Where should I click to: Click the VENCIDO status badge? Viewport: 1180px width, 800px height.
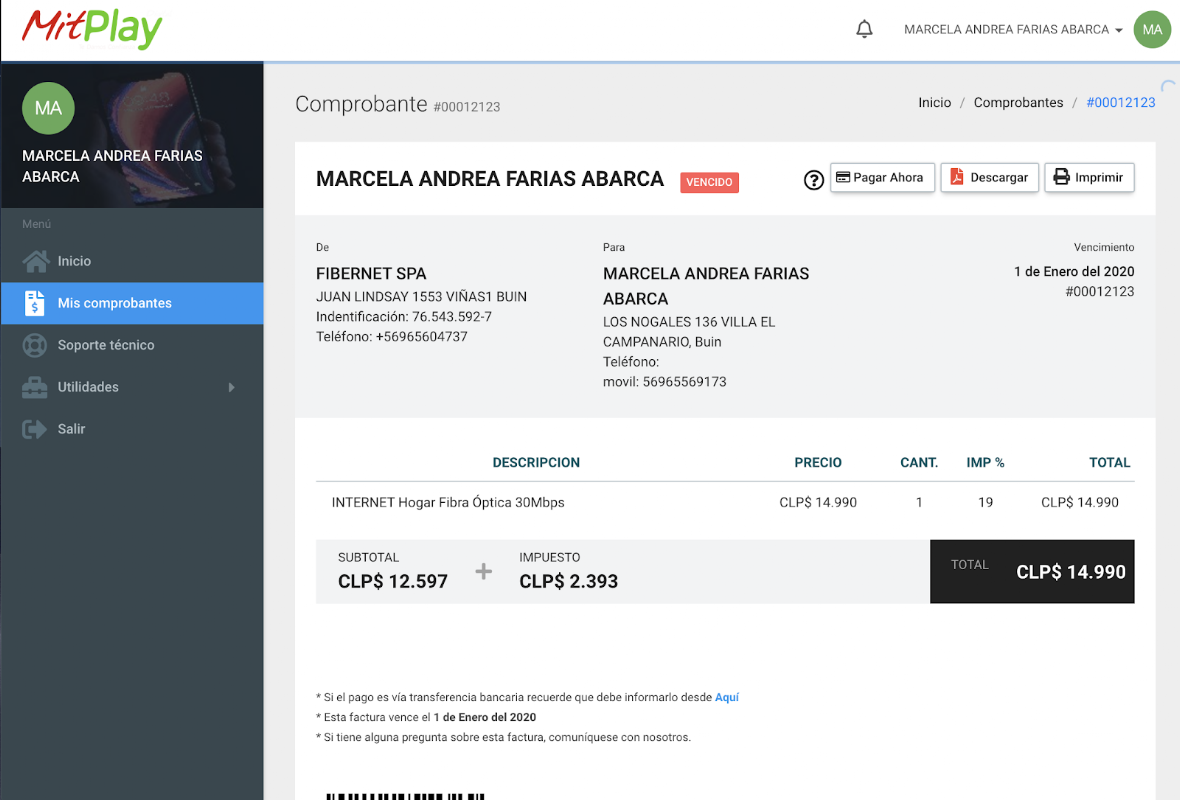point(709,182)
